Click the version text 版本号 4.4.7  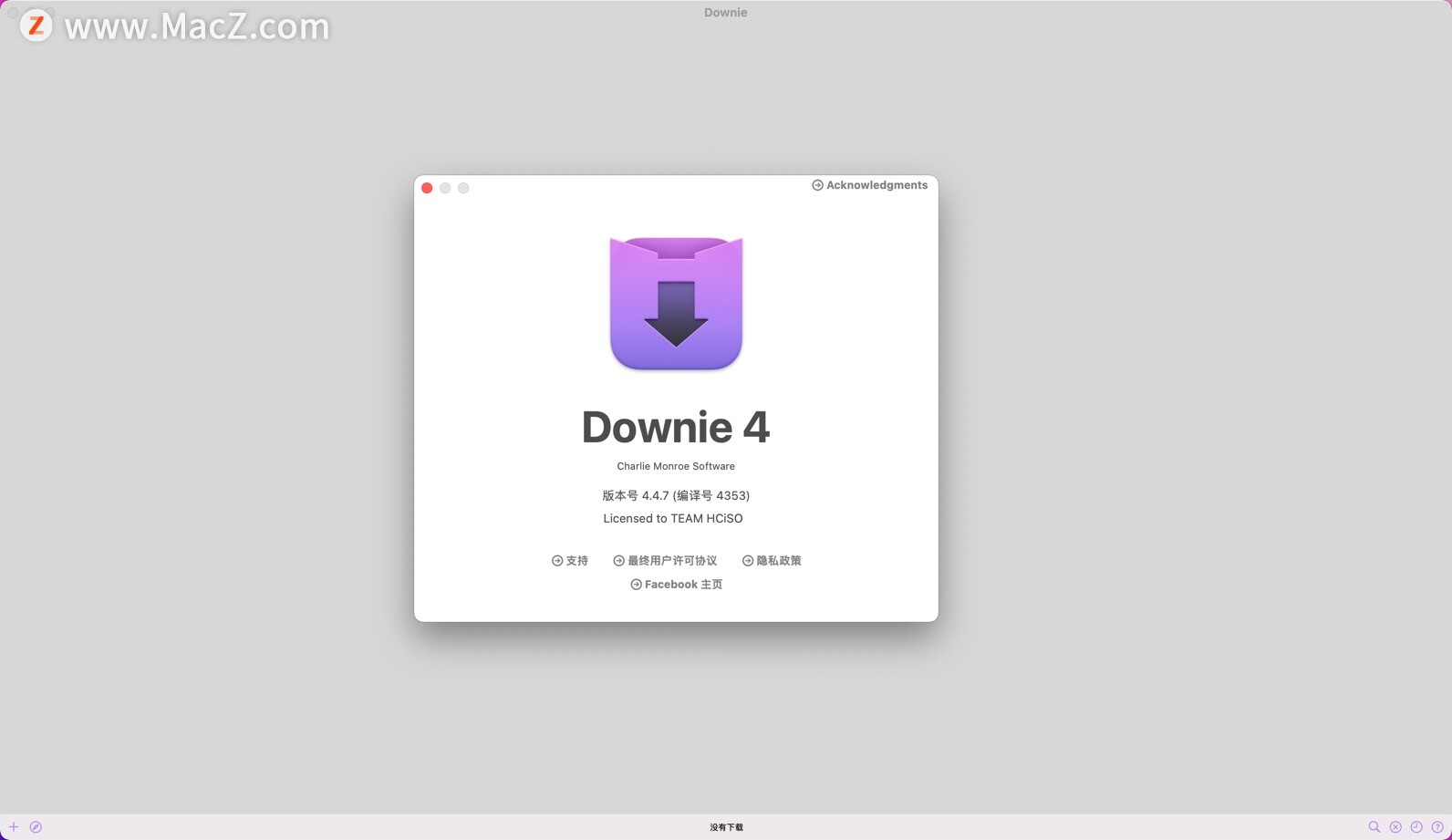(x=676, y=495)
